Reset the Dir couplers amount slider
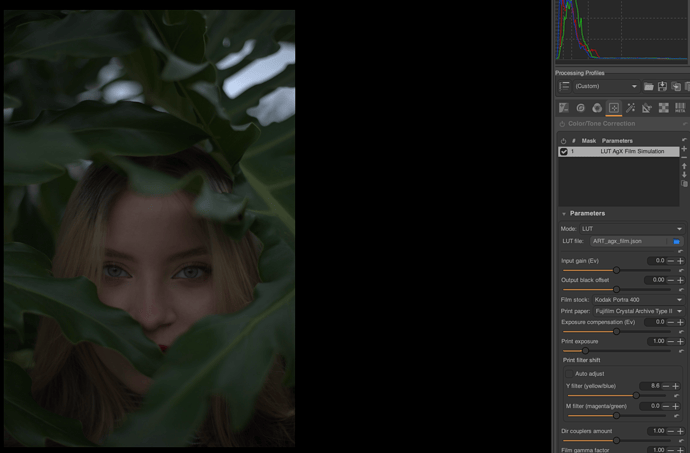 pos(681,440)
